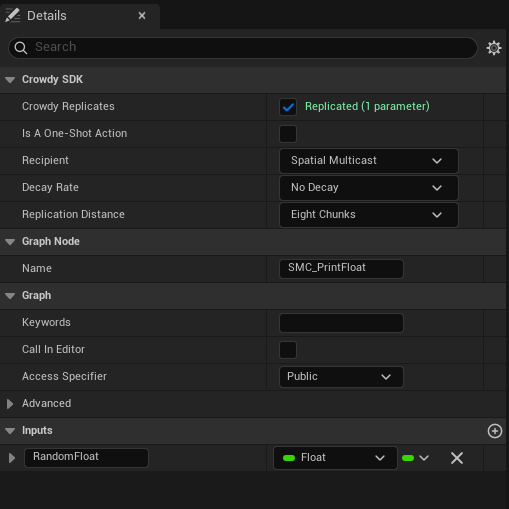This screenshot has width=509, height=509.
Task: Expand the RandomFloat input row
Action: pyautogui.click(x=12, y=458)
